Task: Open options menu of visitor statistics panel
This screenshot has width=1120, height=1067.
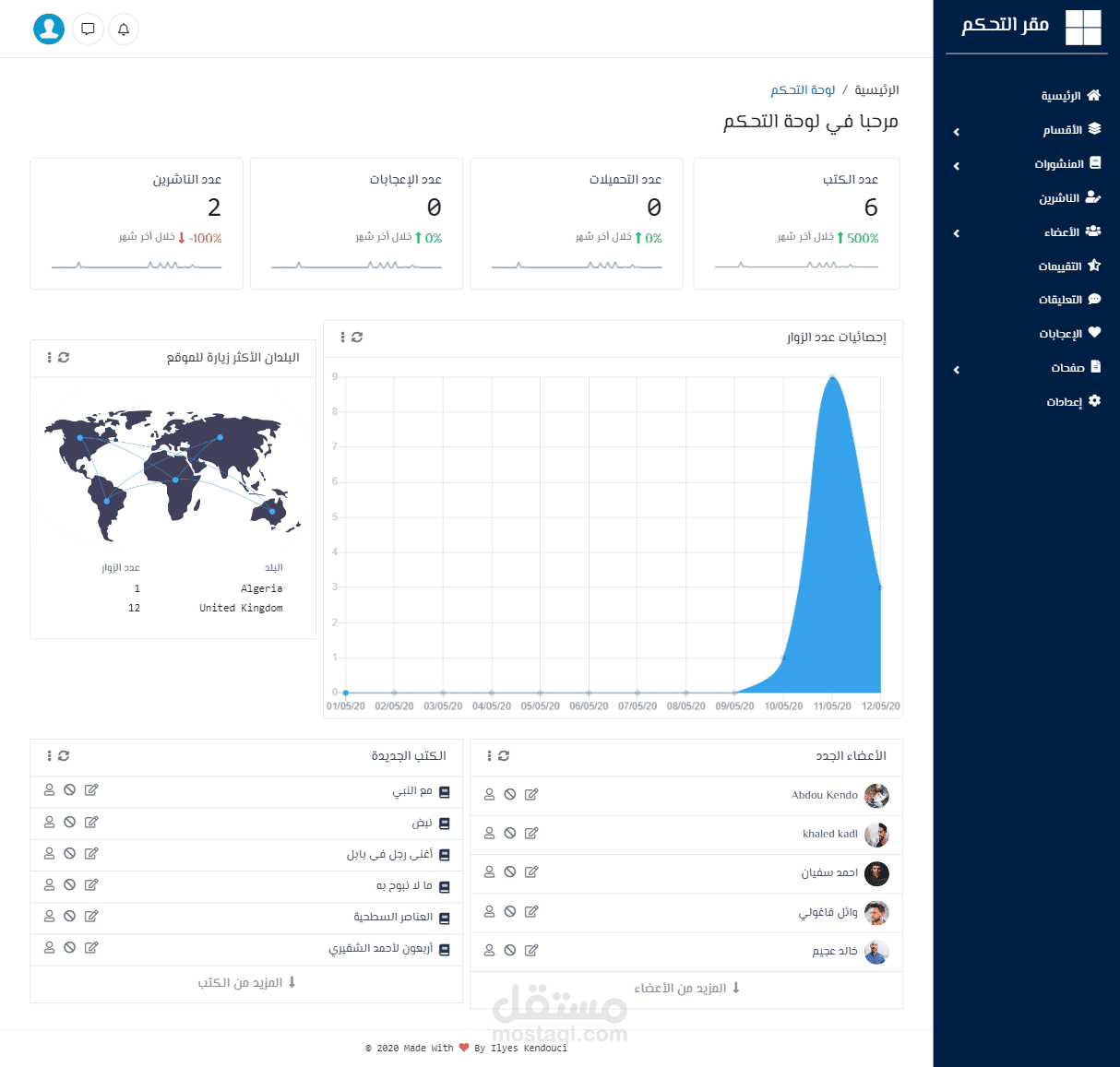Action: [342, 338]
